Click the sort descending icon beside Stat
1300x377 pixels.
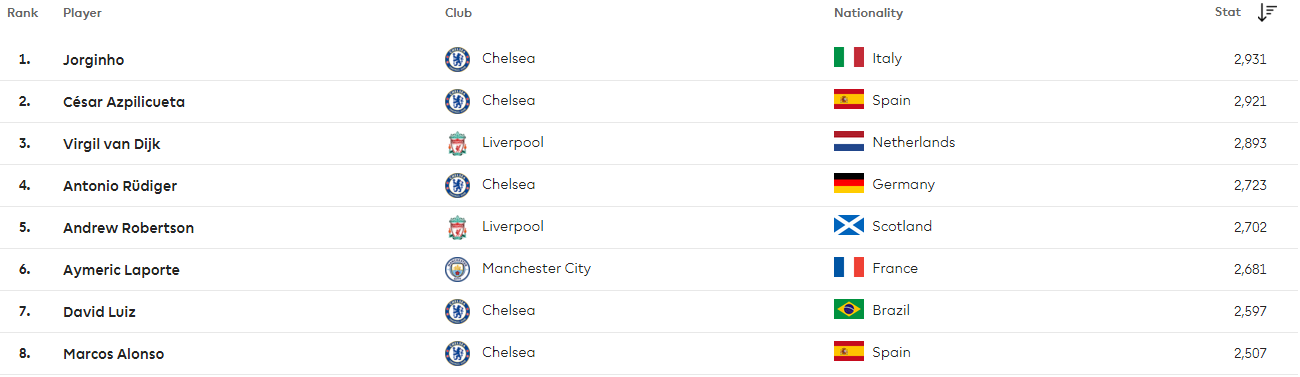coord(1267,13)
